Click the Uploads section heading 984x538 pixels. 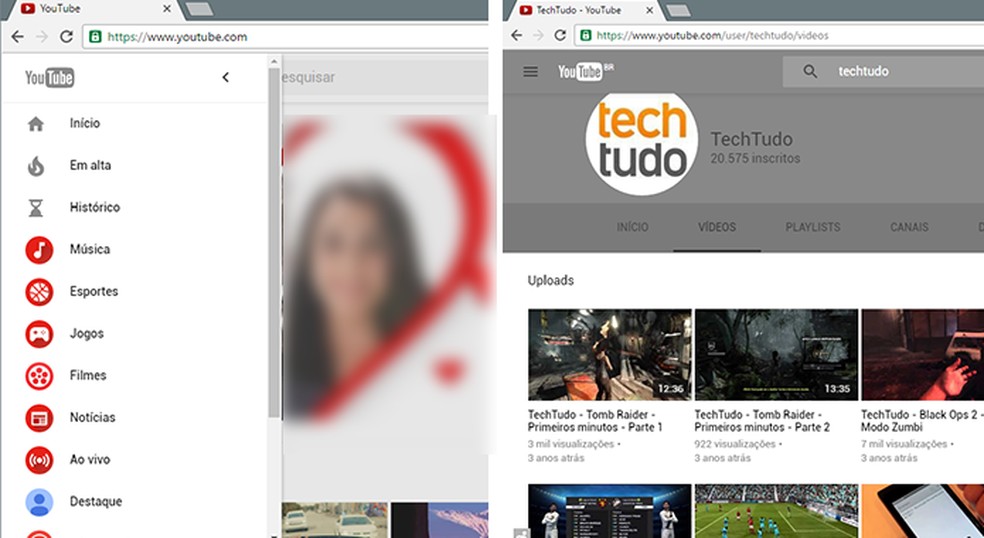pyautogui.click(x=550, y=281)
